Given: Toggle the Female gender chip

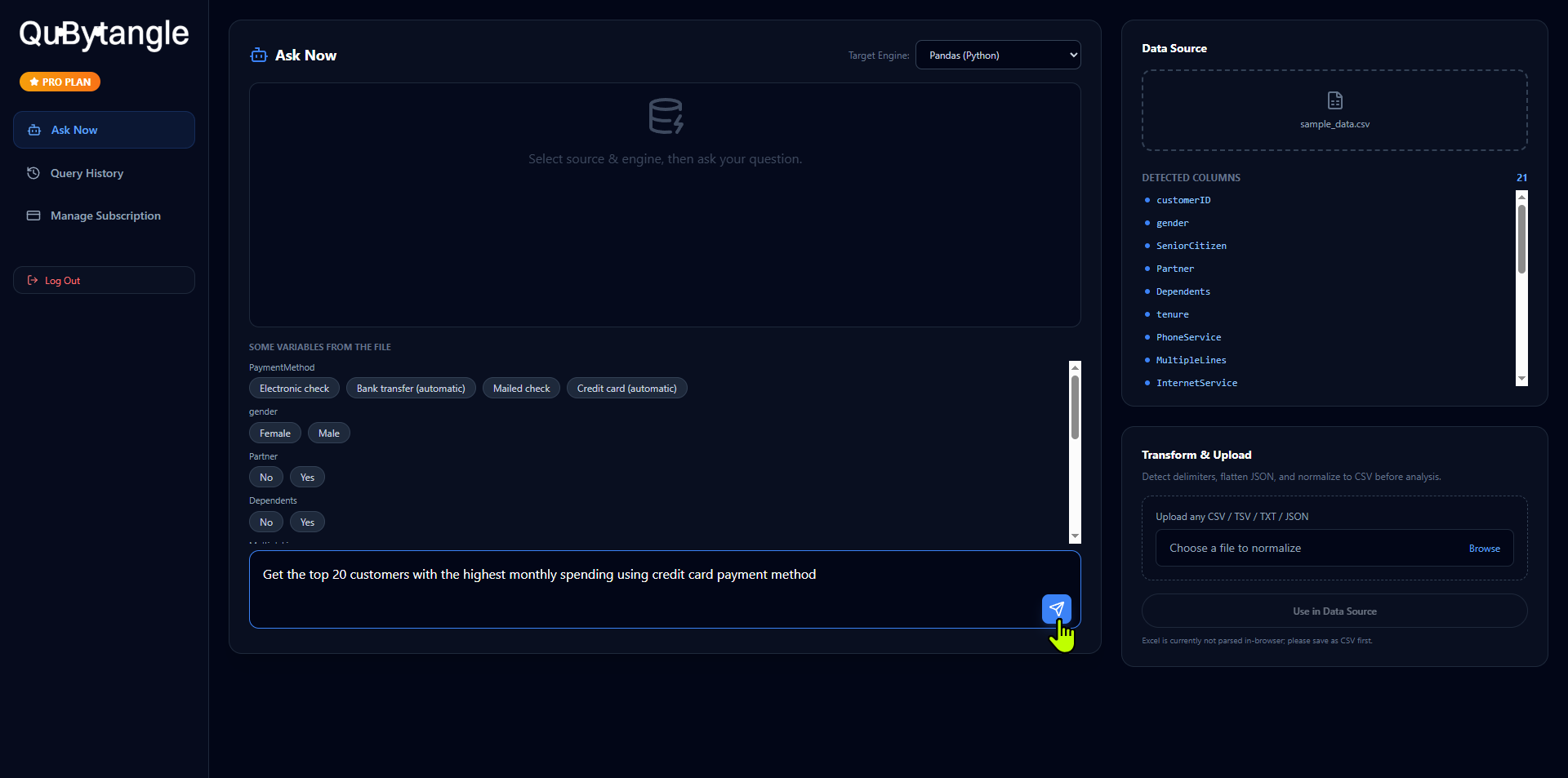Looking at the screenshot, I should click(x=274, y=433).
